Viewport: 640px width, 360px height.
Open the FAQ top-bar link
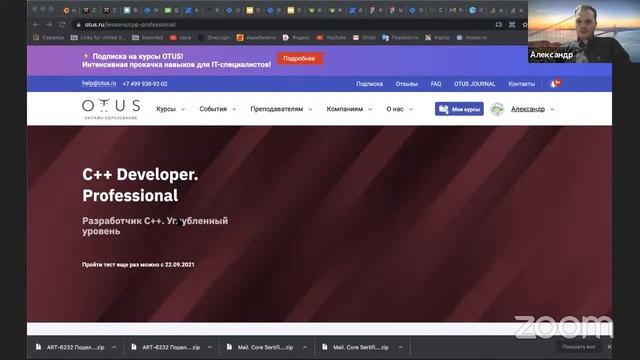(x=436, y=84)
